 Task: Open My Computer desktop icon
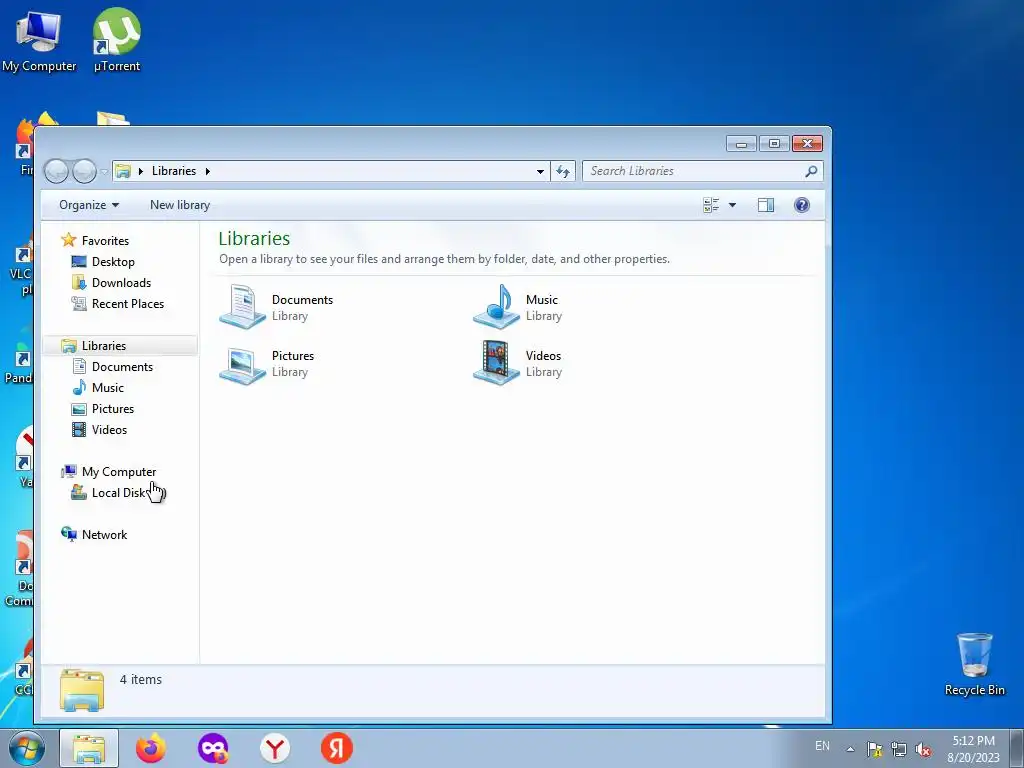(39, 41)
